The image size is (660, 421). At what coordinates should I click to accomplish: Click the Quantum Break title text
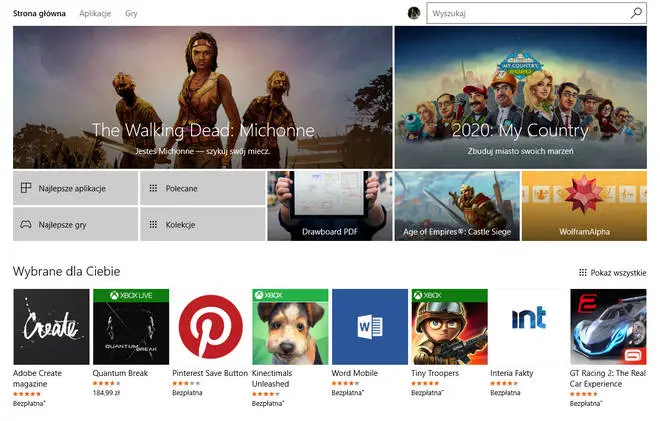[120, 373]
